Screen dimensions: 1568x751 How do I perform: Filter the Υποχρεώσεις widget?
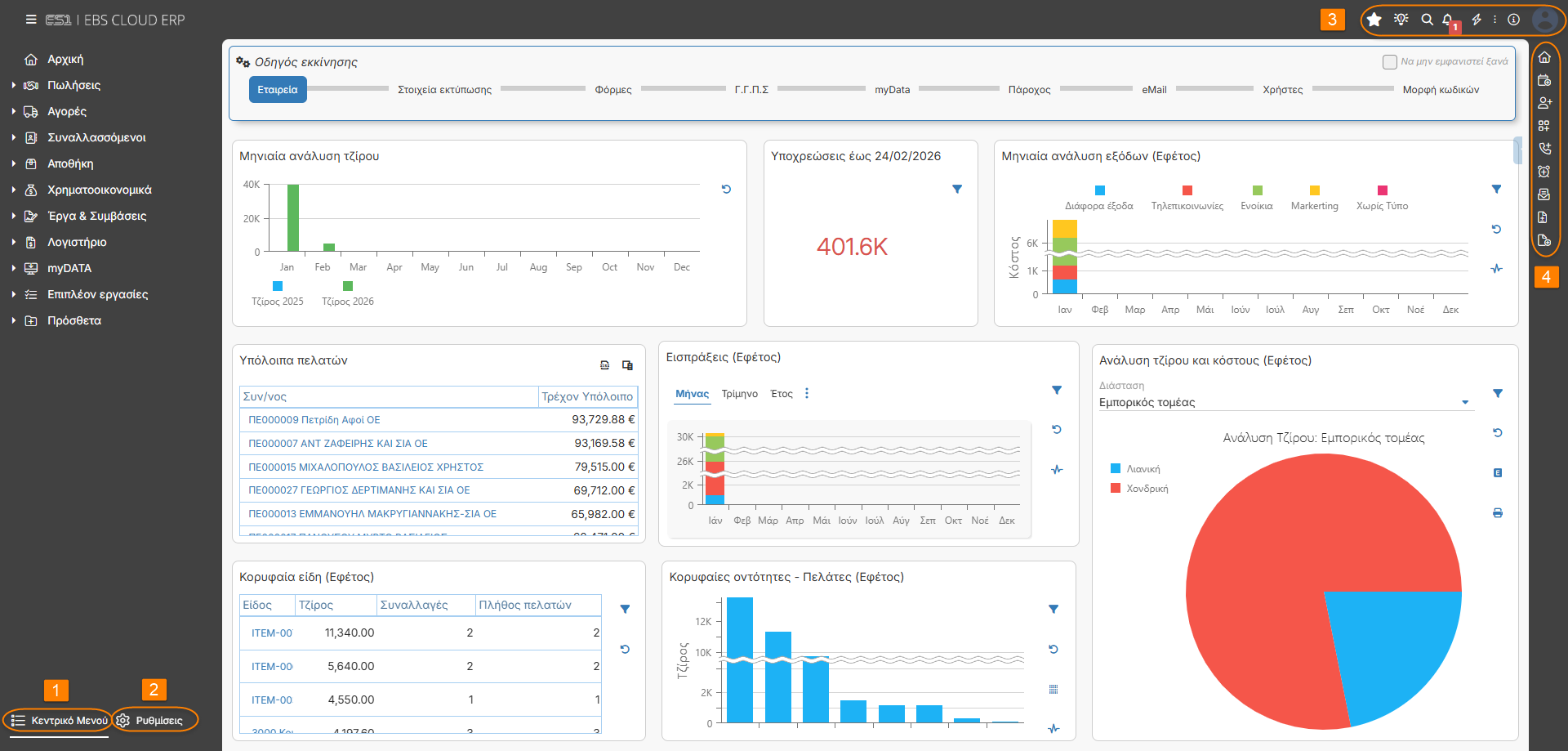click(957, 189)
